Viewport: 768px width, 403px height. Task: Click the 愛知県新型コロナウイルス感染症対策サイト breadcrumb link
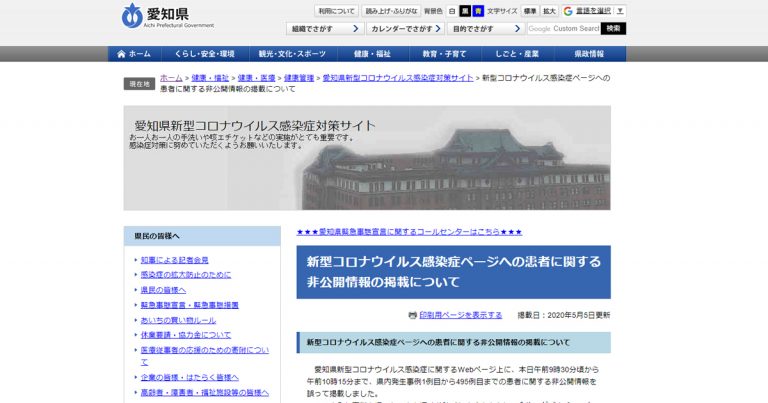[x=398, y=78]
